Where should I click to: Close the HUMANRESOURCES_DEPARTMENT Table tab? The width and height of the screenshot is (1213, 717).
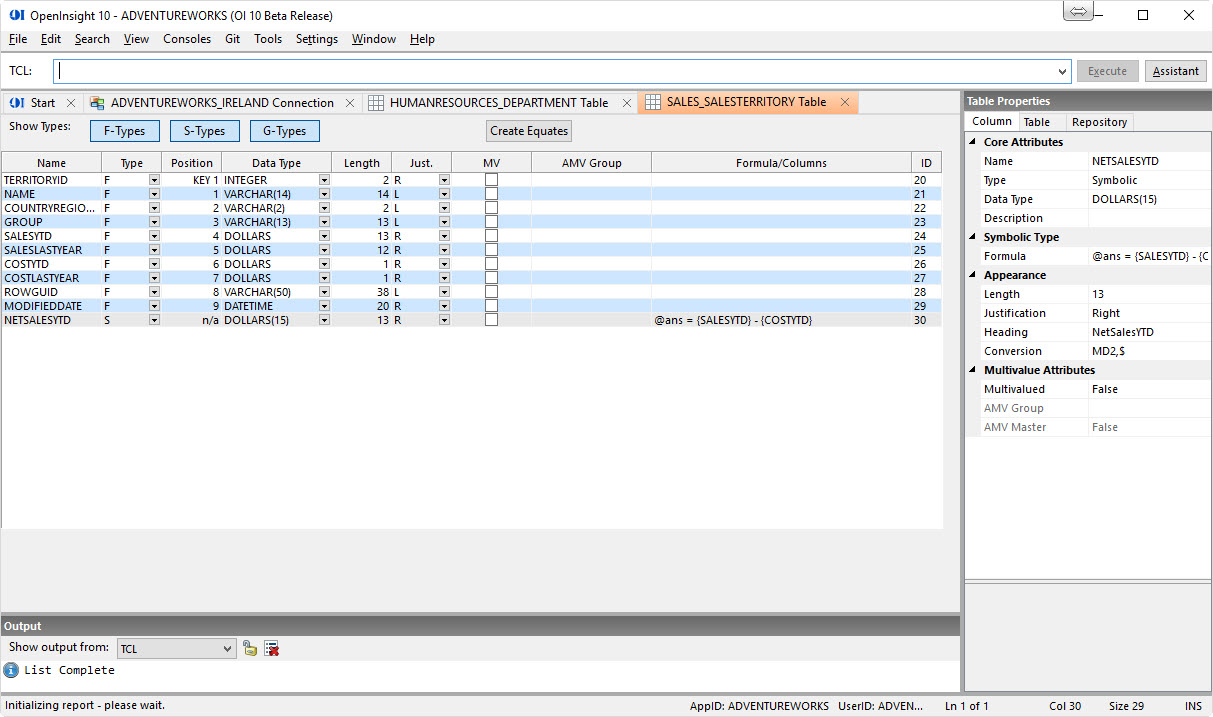click(627, 103)
